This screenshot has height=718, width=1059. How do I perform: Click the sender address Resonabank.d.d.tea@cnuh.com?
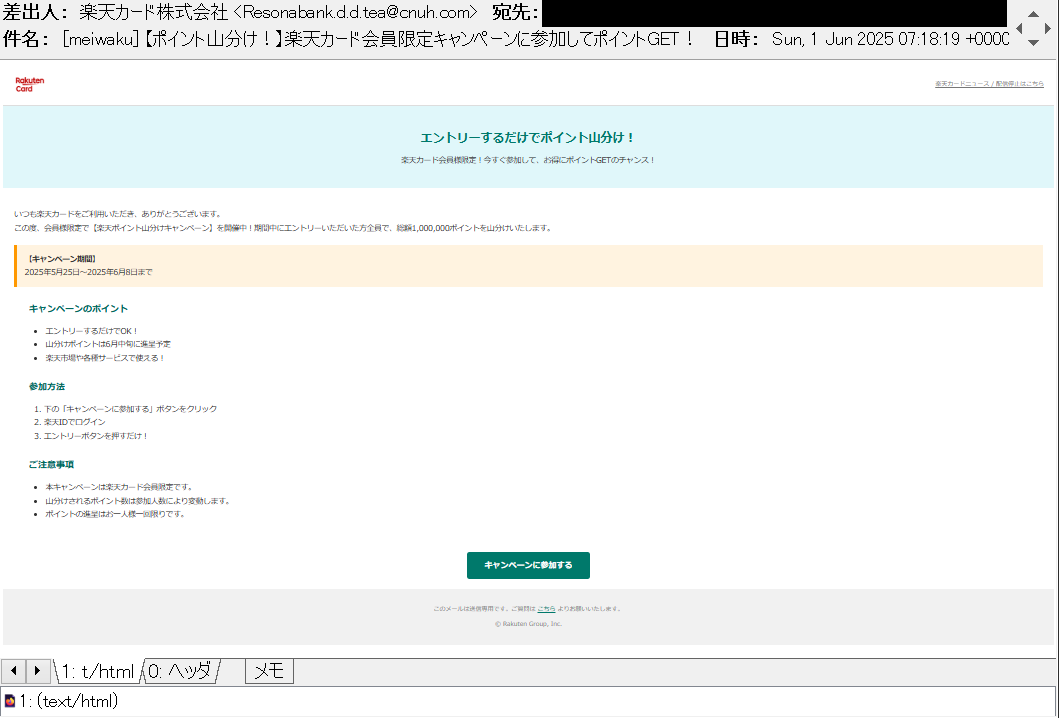click(x=355, y=12)
